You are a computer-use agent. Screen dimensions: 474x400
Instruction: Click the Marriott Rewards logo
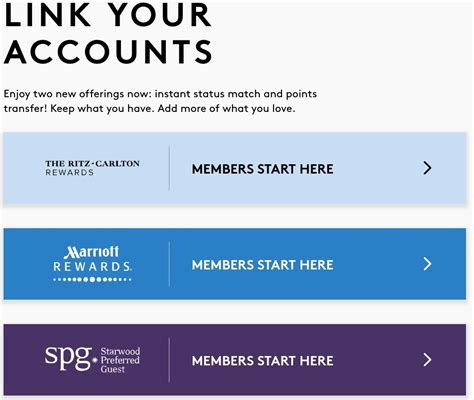click(x=92, y=264)
